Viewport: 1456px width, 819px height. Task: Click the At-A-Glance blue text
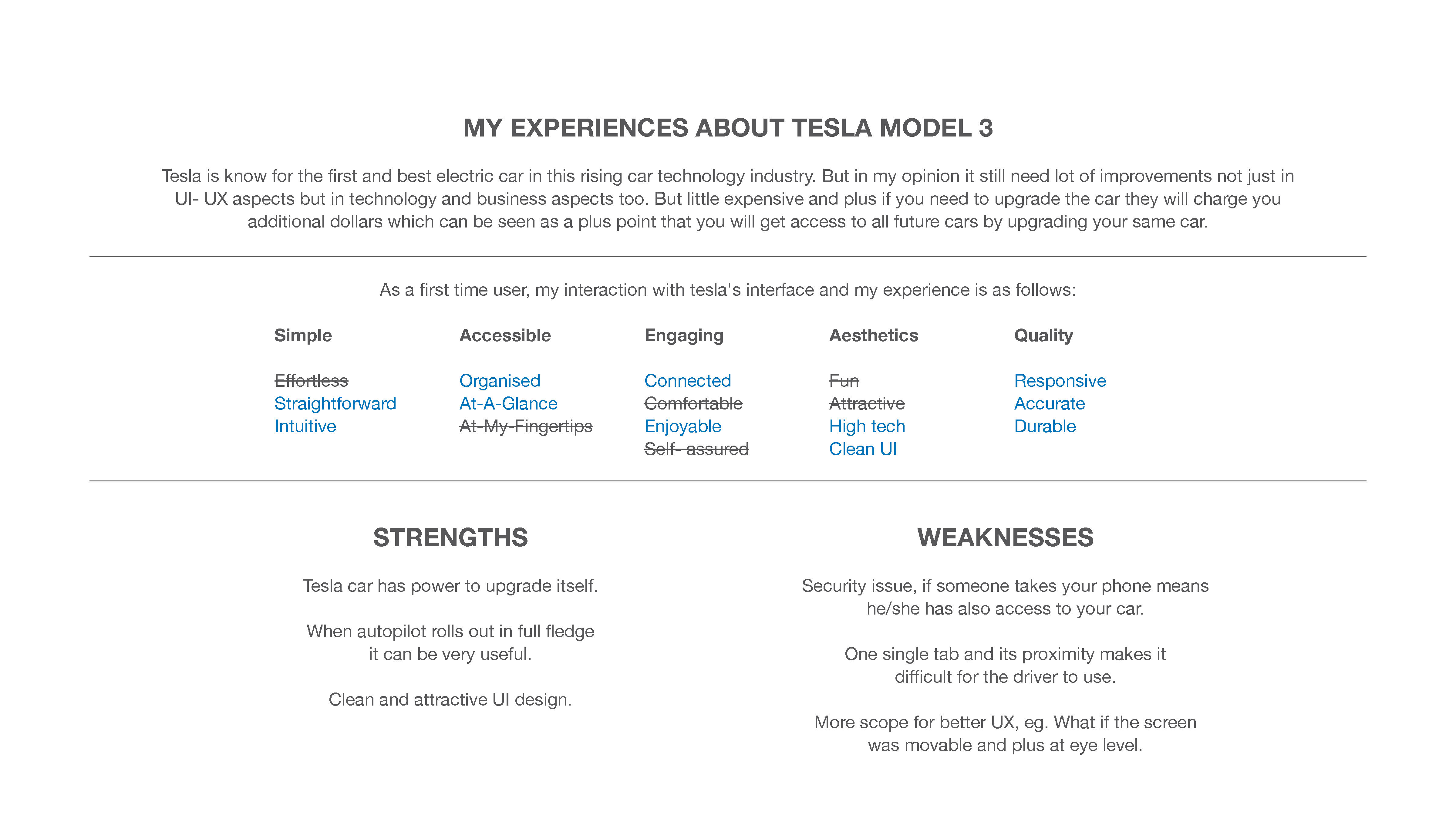pyautogui.click(x=508, y=403)
